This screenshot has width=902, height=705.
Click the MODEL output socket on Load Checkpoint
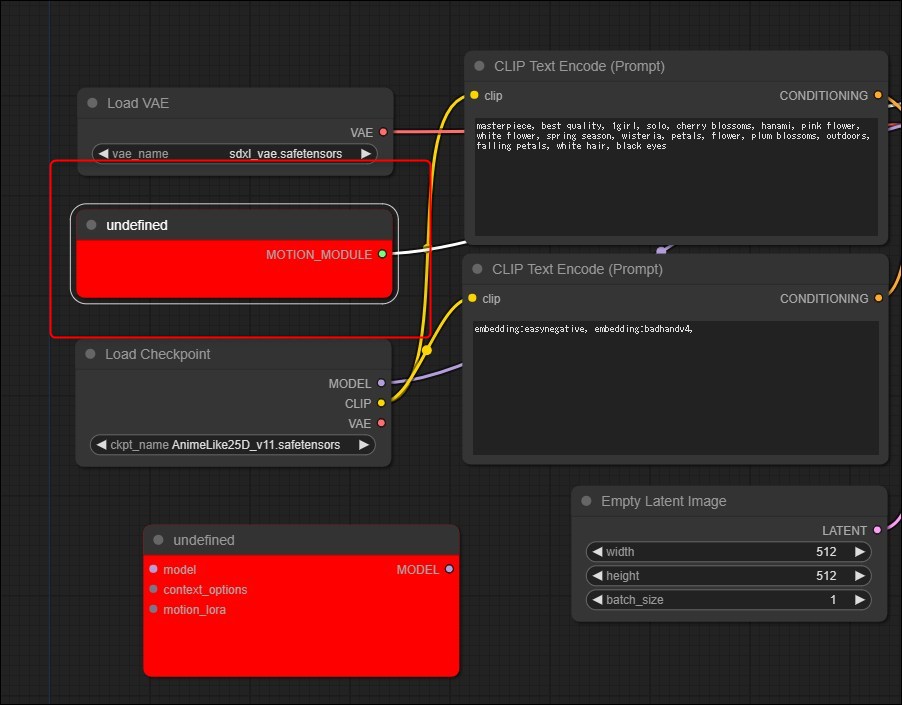(x=381, y=383)
